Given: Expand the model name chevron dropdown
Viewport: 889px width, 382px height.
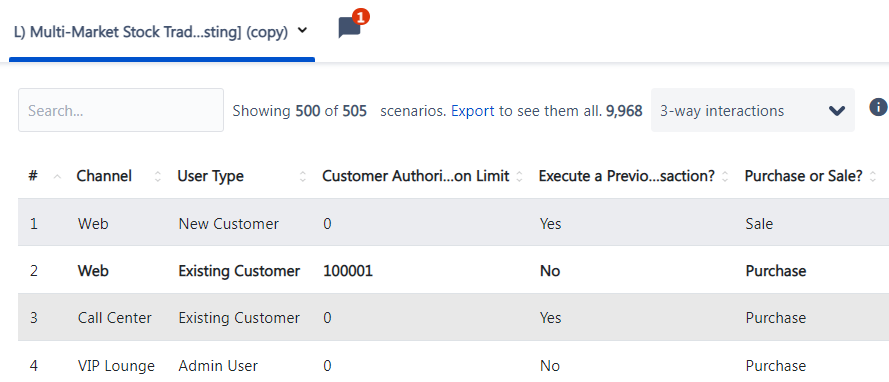Looking at the screenshot, I should click(302, 31).
